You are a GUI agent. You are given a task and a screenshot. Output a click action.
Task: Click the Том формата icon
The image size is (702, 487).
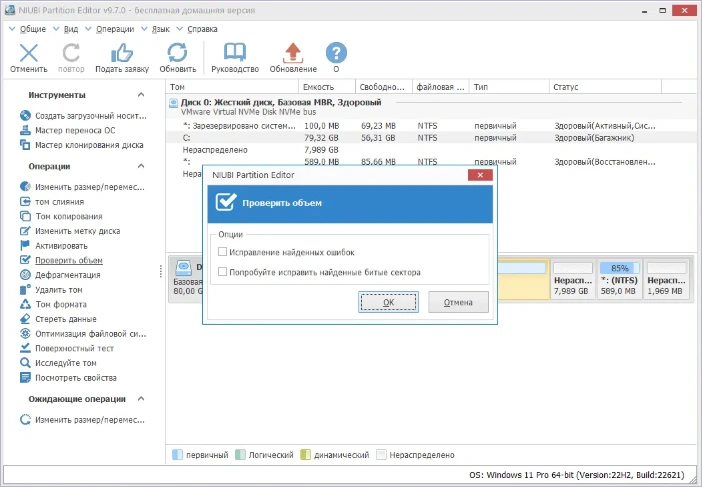coord(25,304)
